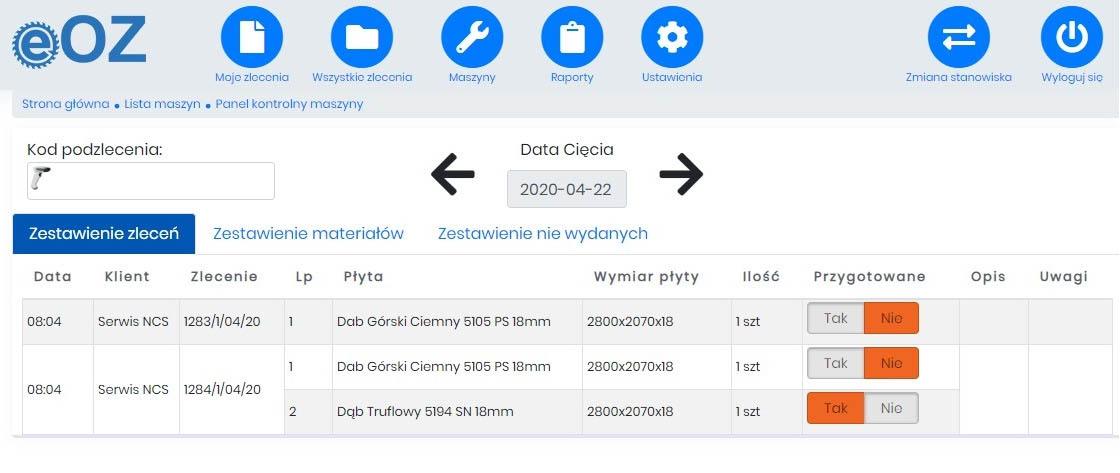Open Wszystkie zlecenia folder icon
Image resolution: width=1120 pixels, height=473 pixels.
click(x=361, y=38)
